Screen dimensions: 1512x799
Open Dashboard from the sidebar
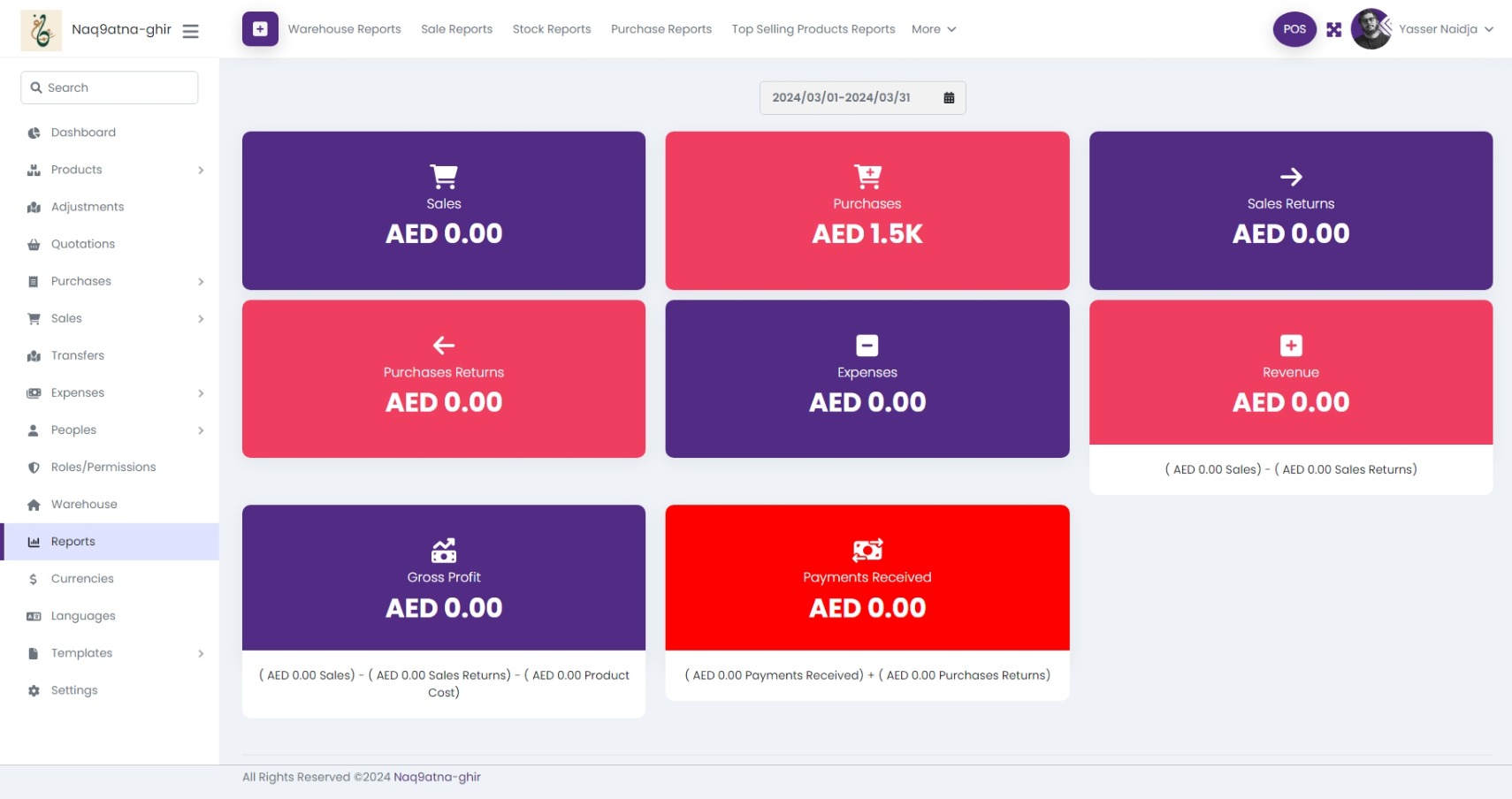click(83, 133)
